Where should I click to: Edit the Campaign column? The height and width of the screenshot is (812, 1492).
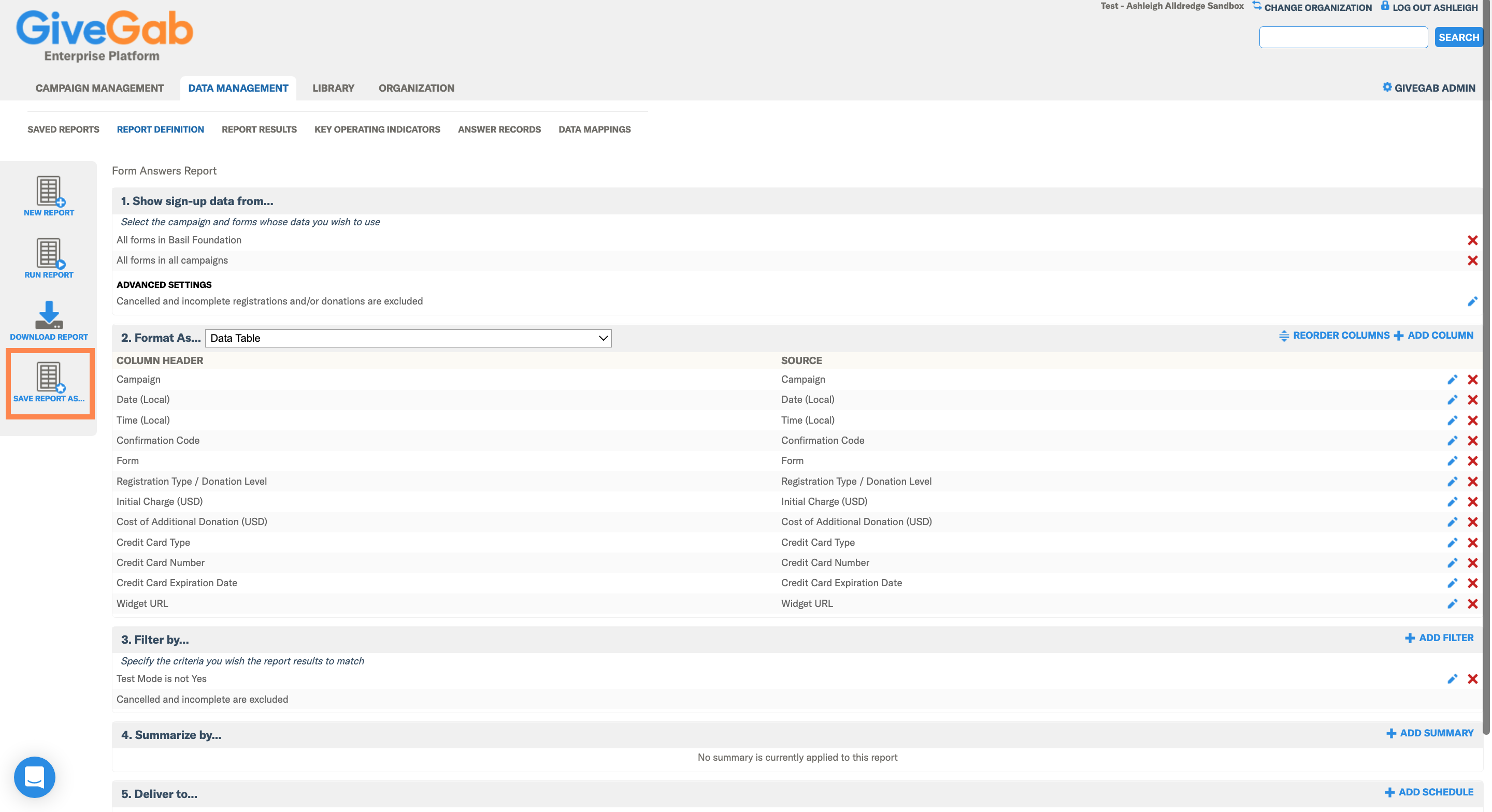pos(1452,380)
